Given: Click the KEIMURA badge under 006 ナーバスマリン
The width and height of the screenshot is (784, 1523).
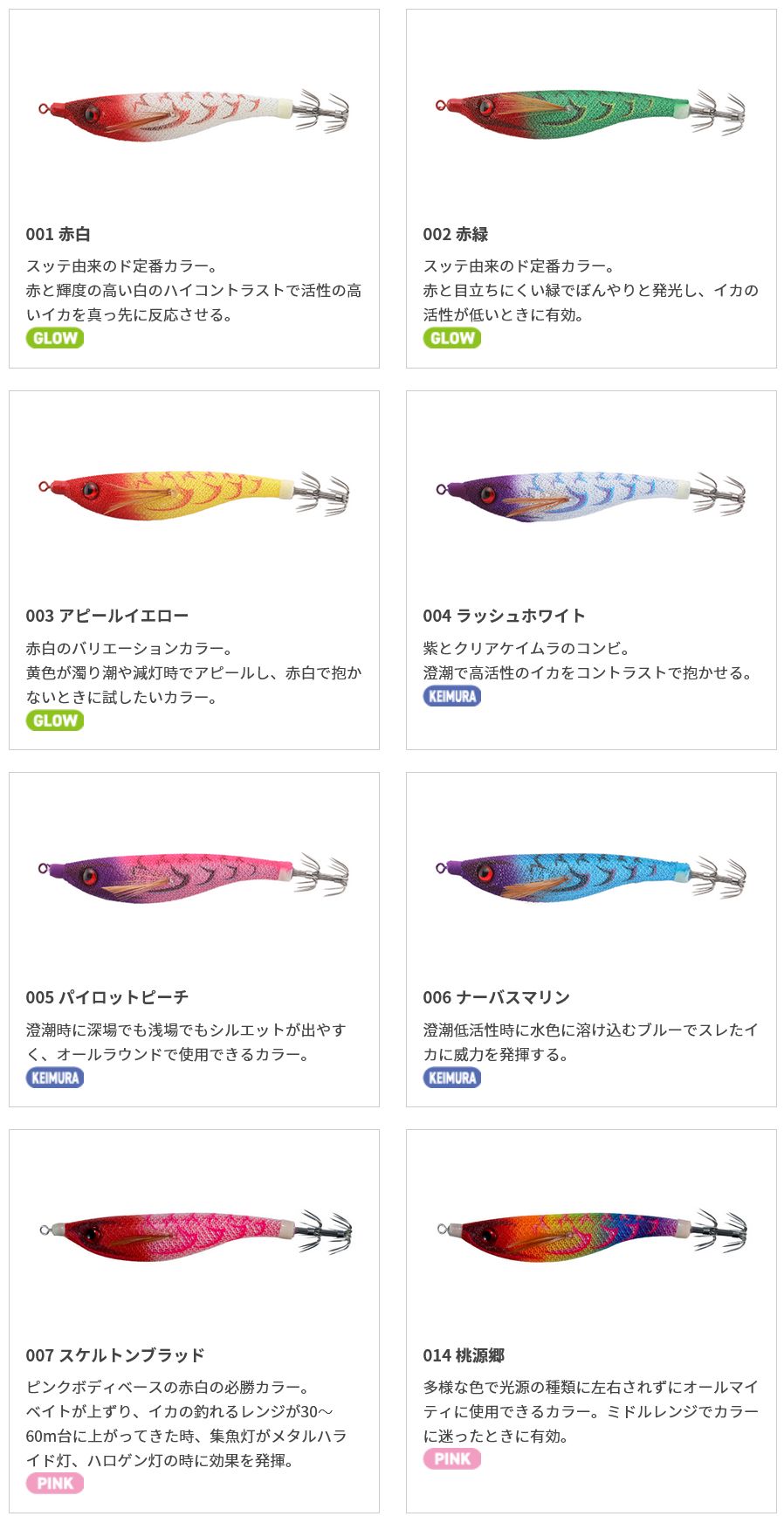Looking at the screenshot, I should [x=452, y=1078].
